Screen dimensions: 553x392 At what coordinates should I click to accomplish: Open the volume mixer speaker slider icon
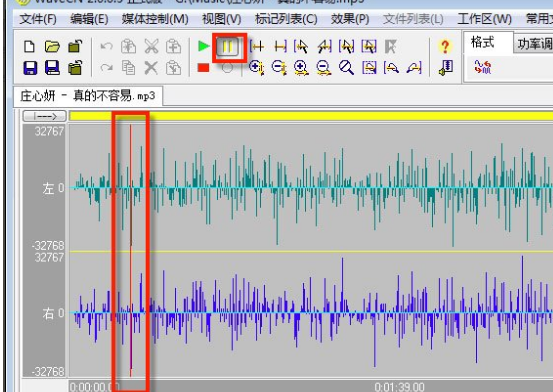(x=446, y=67)
